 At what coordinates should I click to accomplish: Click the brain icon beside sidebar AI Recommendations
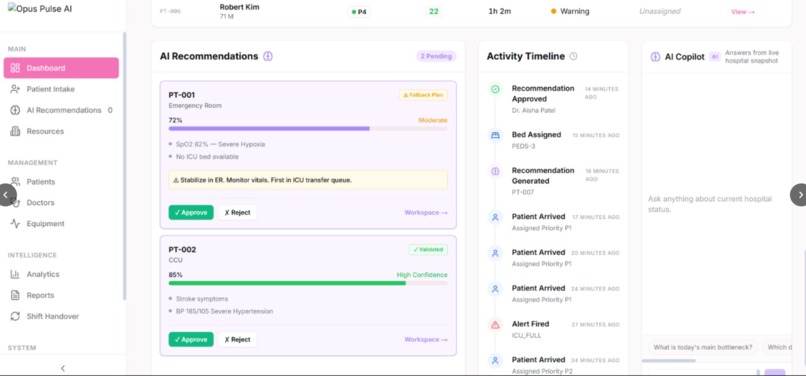pyautogui.click(x=15, y=110)
